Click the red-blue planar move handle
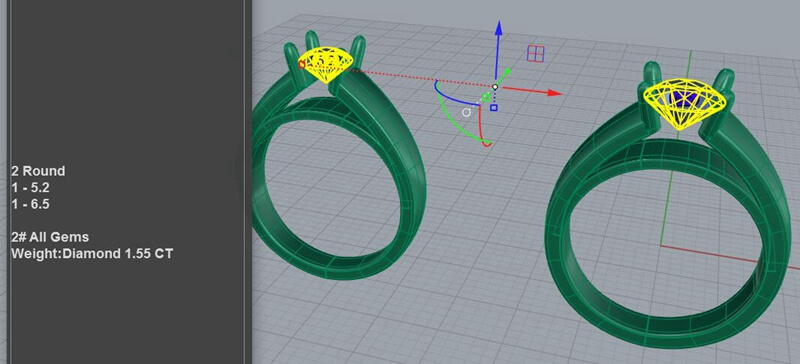 click(536, 54)
